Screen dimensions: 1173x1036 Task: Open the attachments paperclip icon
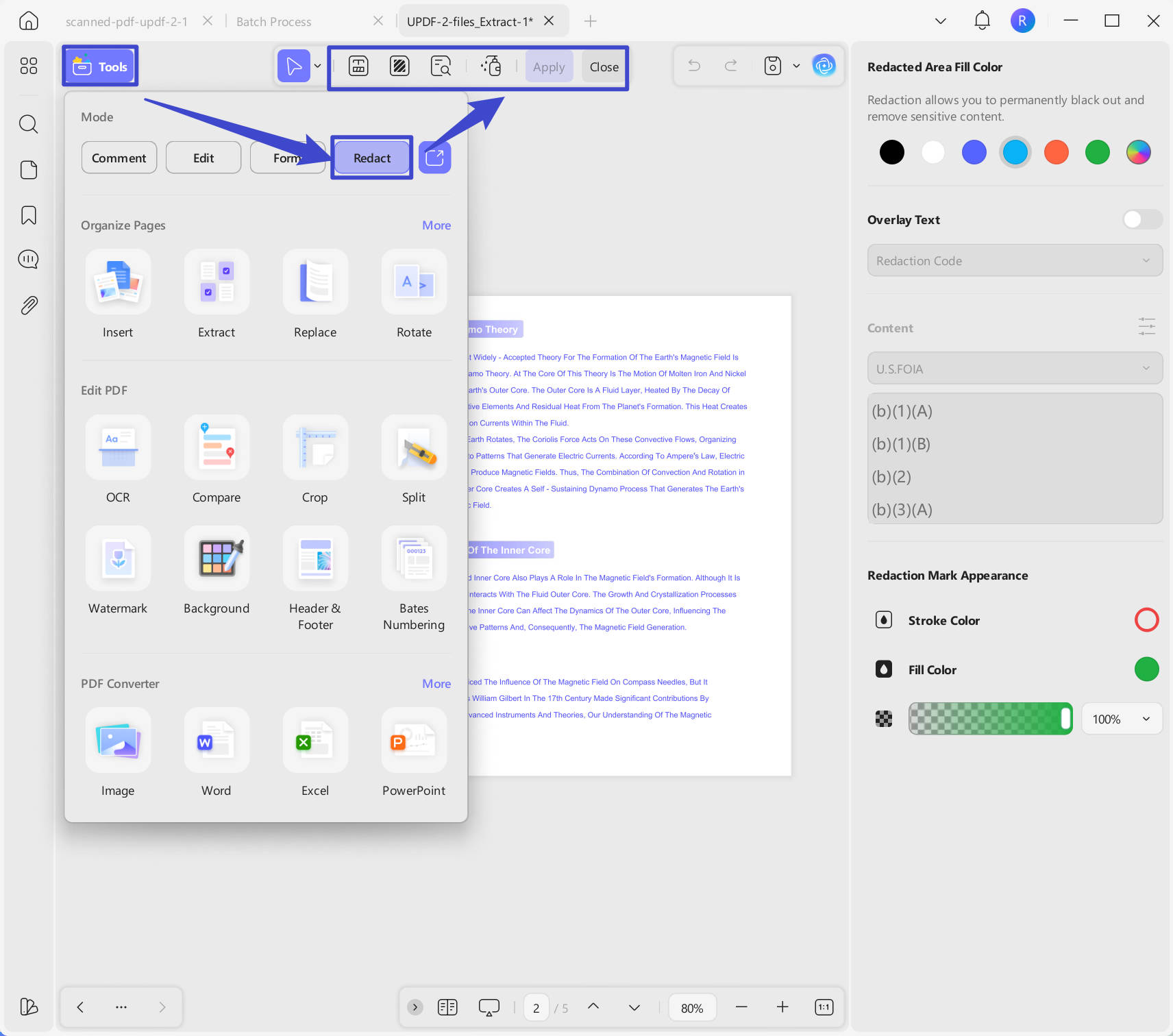(x=28, y=306)
